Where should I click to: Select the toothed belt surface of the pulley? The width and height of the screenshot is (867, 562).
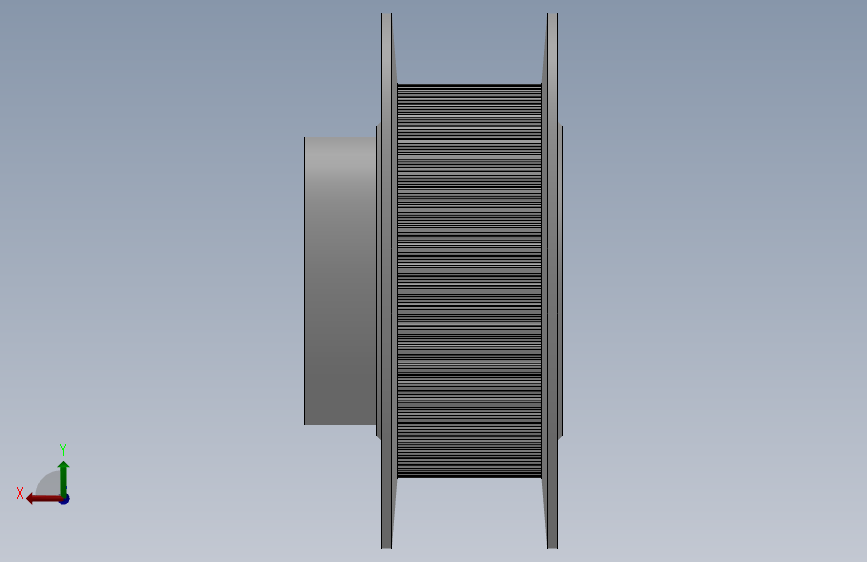point(469,281)
